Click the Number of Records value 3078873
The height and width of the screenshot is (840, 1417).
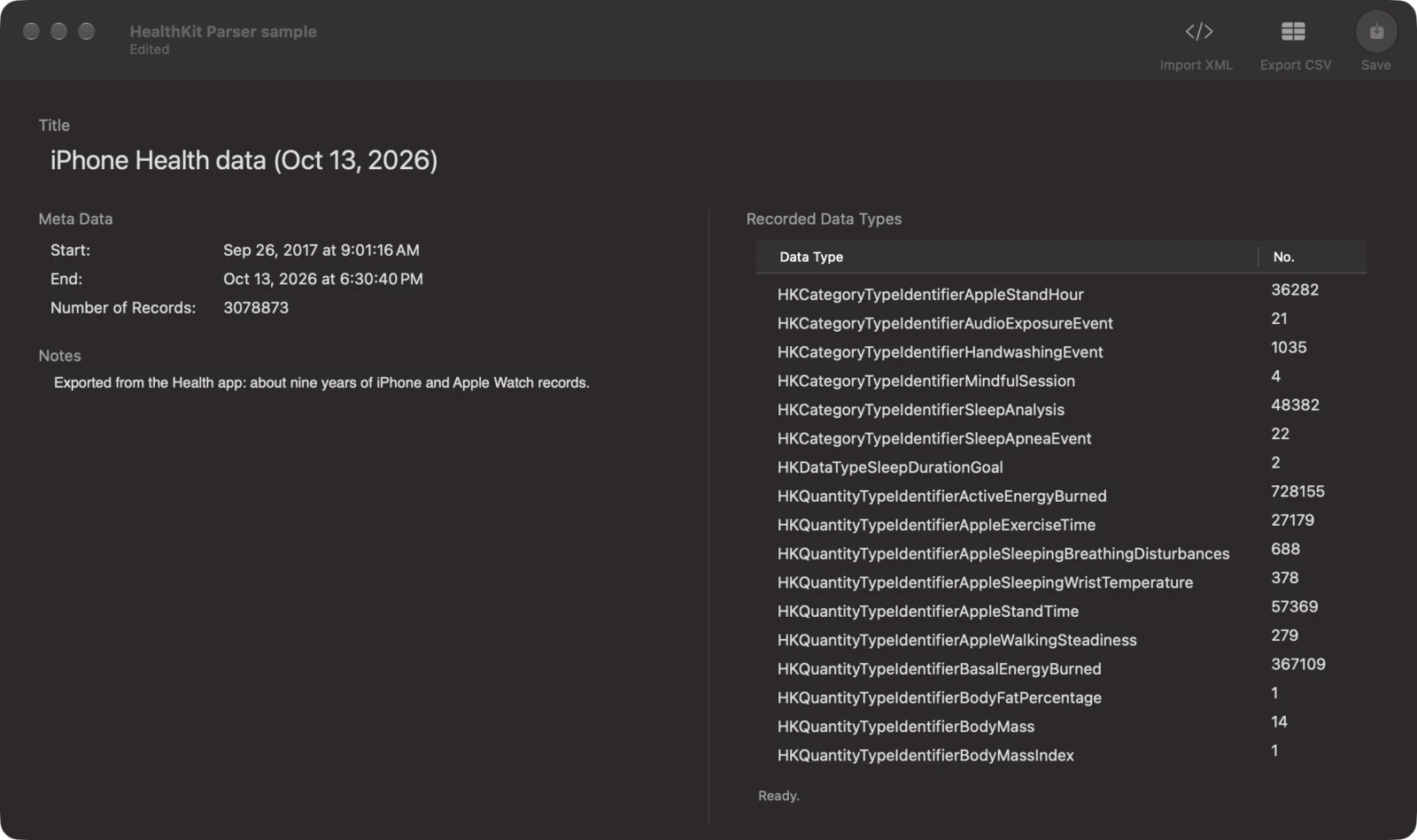256,308
